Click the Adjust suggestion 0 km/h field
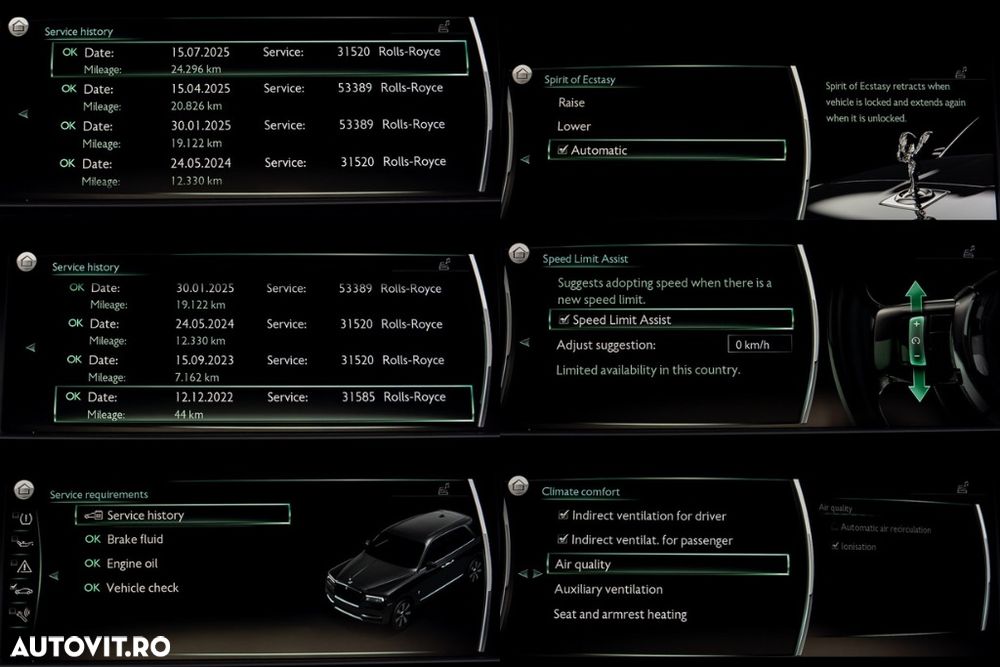 (759, 344)
